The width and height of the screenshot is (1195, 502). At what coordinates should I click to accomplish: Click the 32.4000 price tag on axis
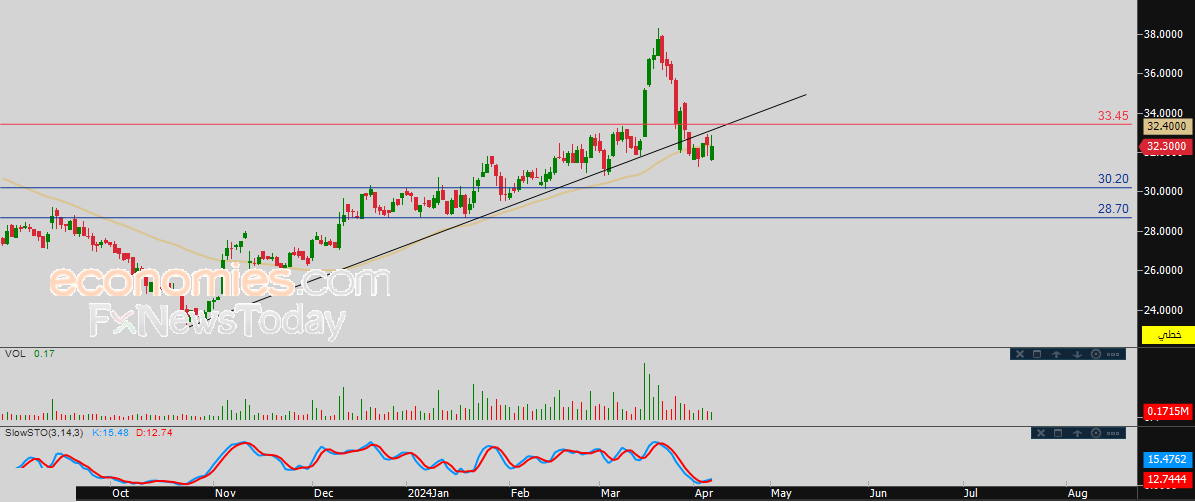1165,126
